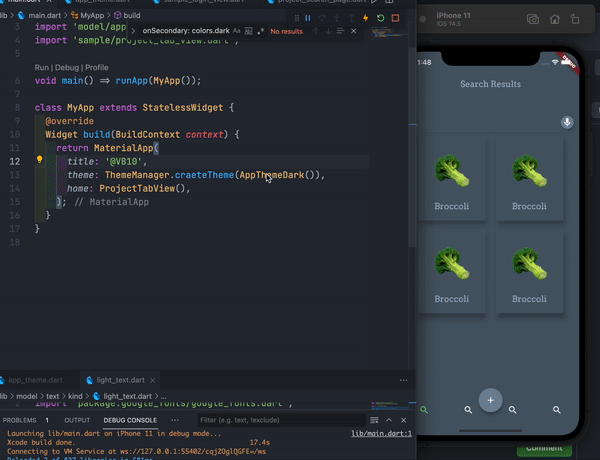The height and width of the screenshot is (460, 600).
Task: Open the panel tabs overflow ellipsis
Action: pyautogui.click(x=175, y=420)
